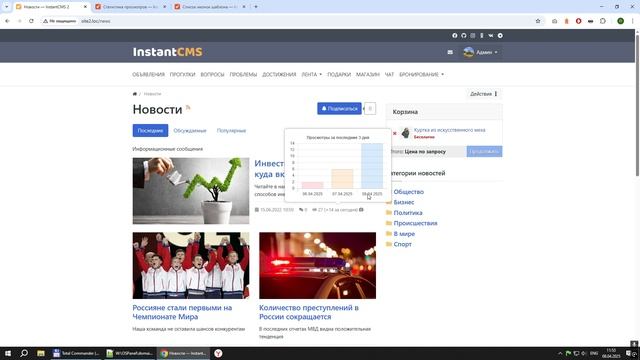The height and width of the screenshot is (360, 640).
Task: Open МАГАЗИН menu item
Action: [368, 74]
